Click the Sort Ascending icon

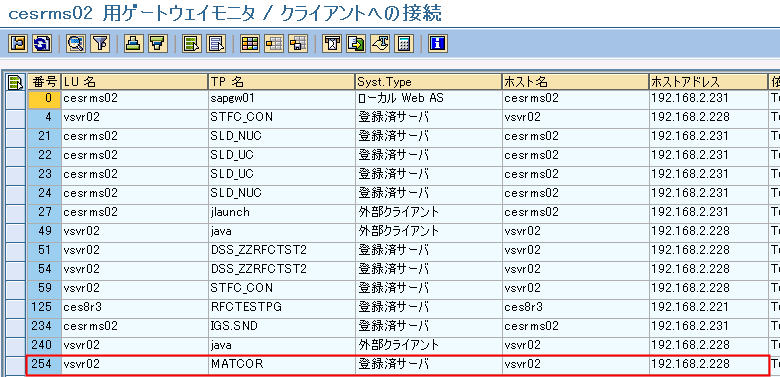tap(134, 44)
